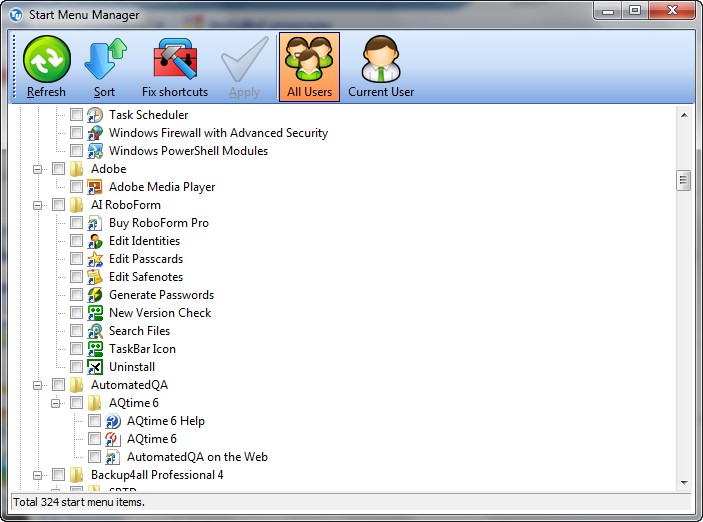Select the Edit Passcards entry
The image size is (703, 522).
(x=146, y=259)
